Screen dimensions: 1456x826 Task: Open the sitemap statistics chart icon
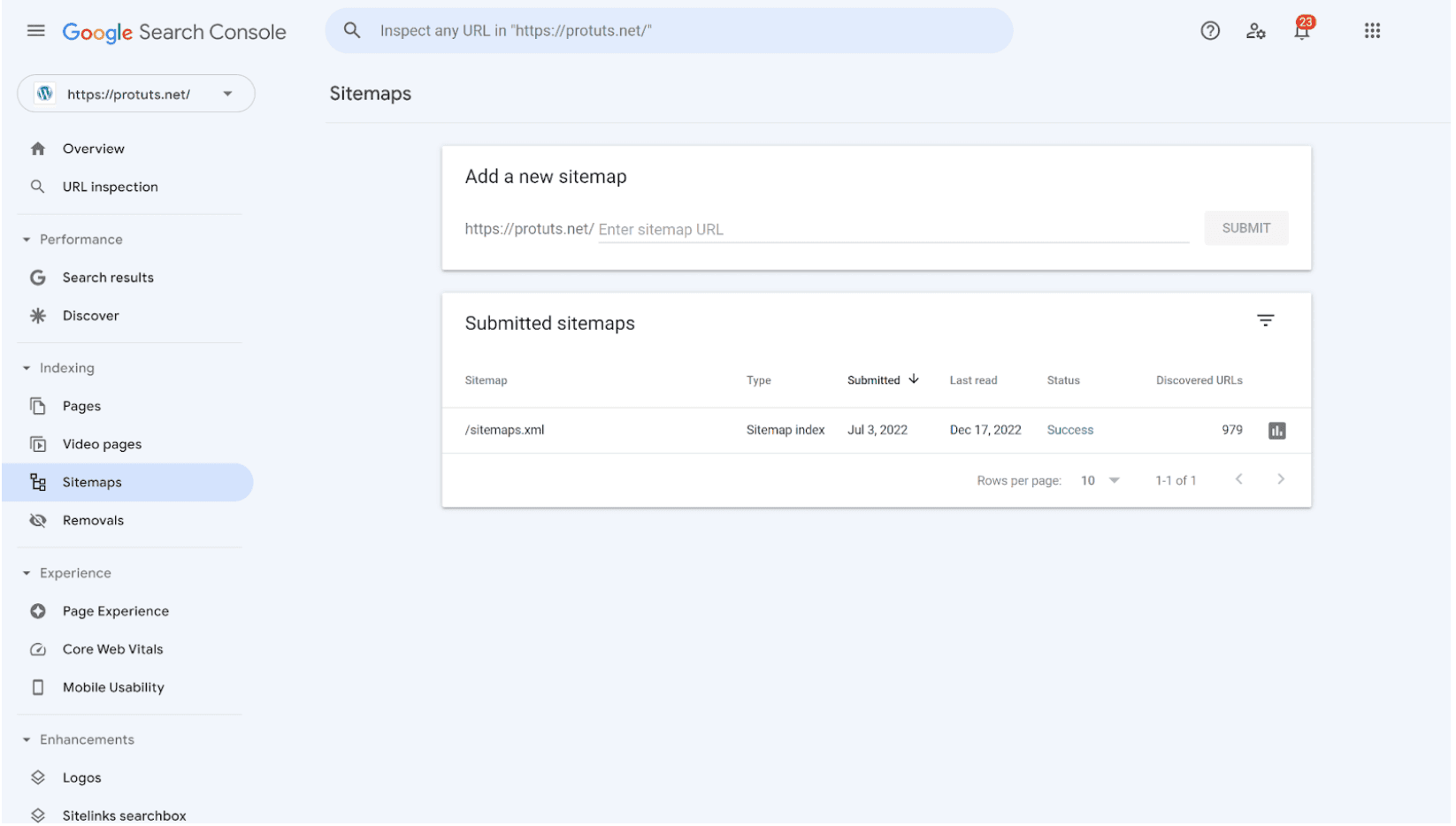[x=1276, y=430]
